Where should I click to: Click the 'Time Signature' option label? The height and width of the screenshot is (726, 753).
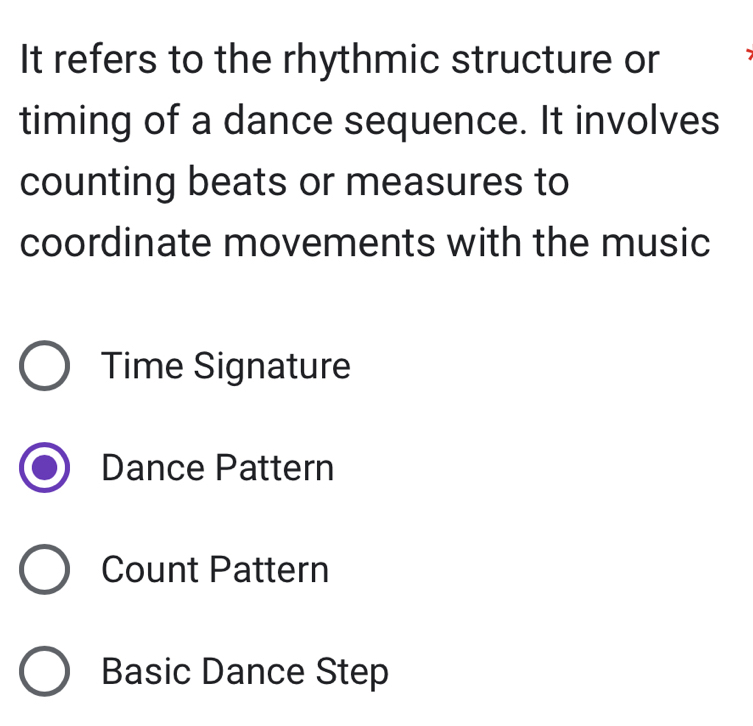pyautogui.click(x=226, y=367)
